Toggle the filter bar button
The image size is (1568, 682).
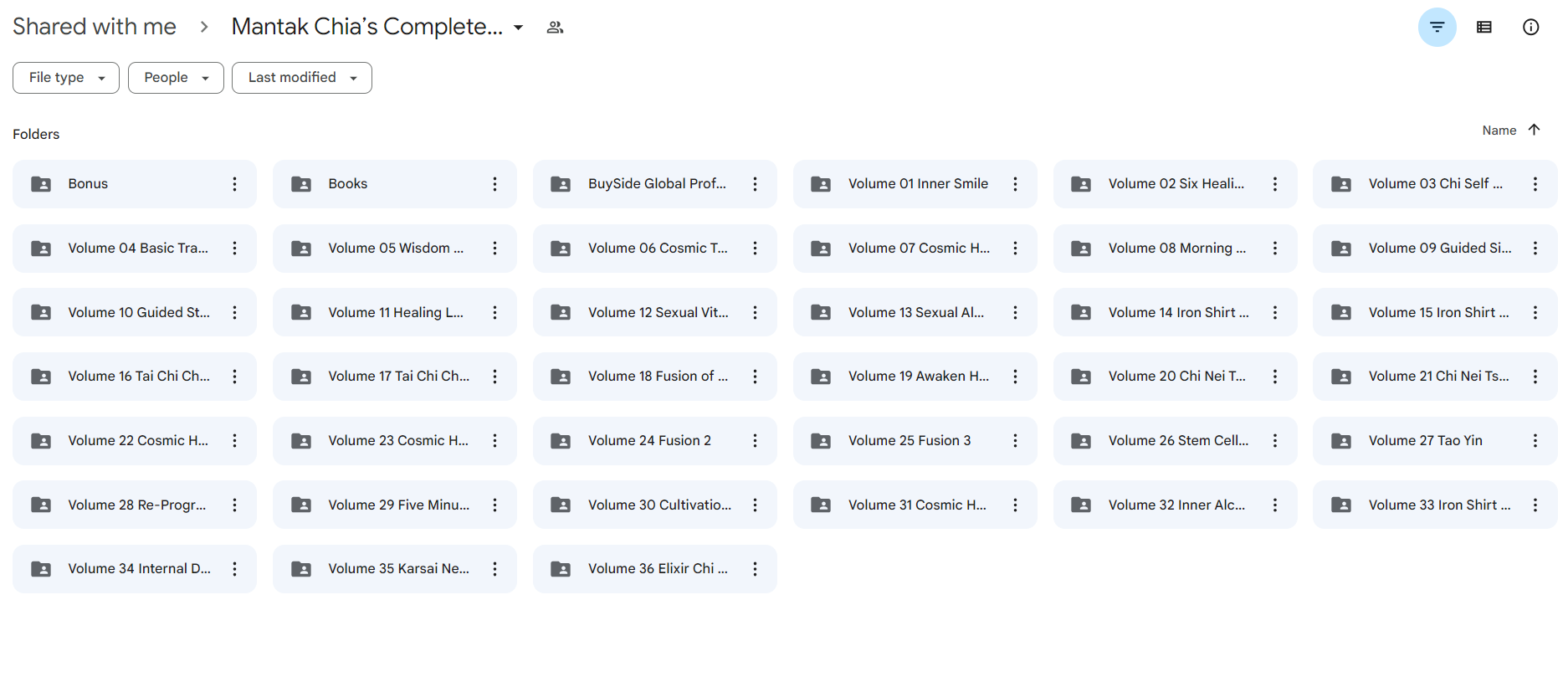1437,28
